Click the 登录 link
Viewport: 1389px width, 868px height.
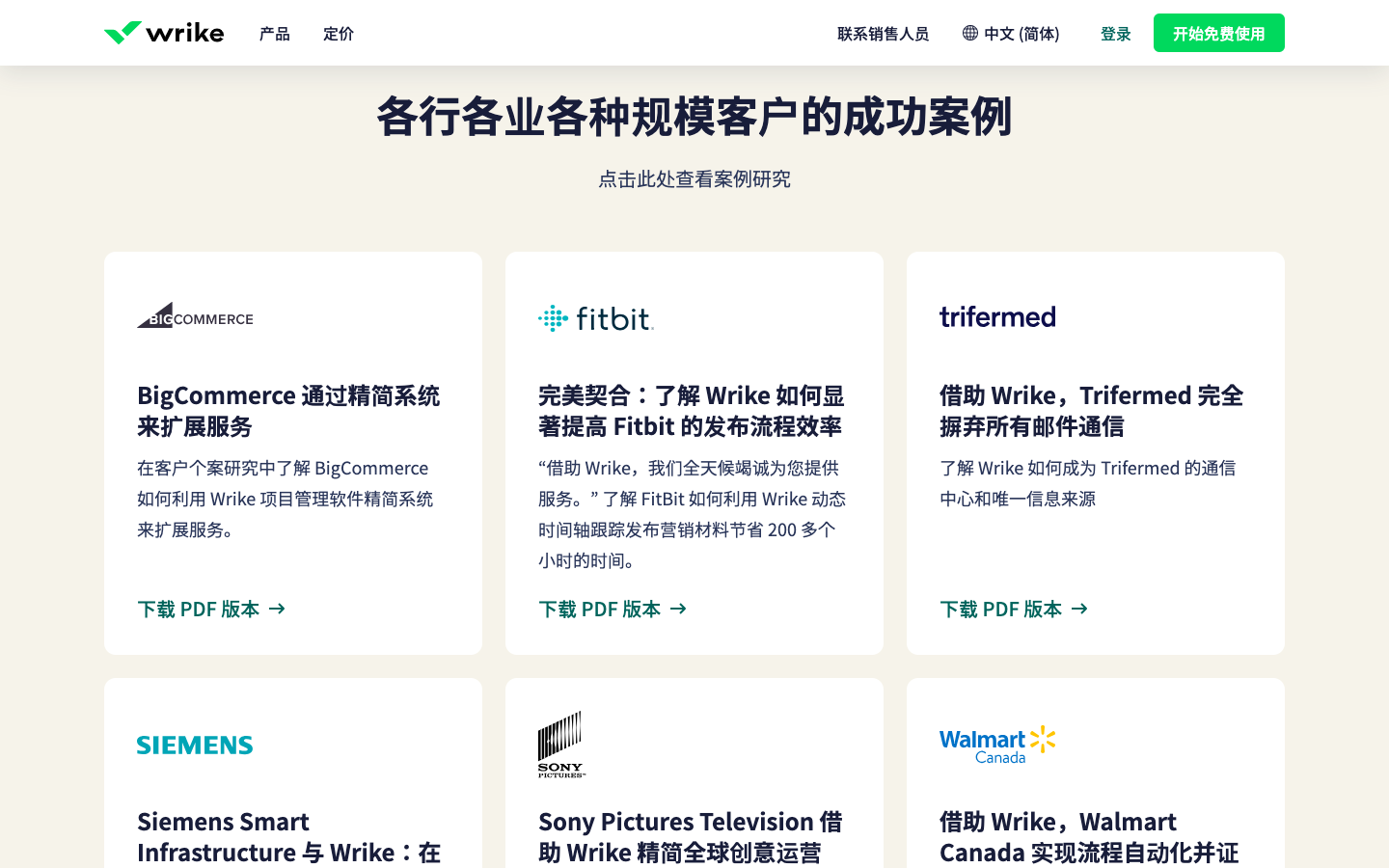click(x=1115, y=34)
